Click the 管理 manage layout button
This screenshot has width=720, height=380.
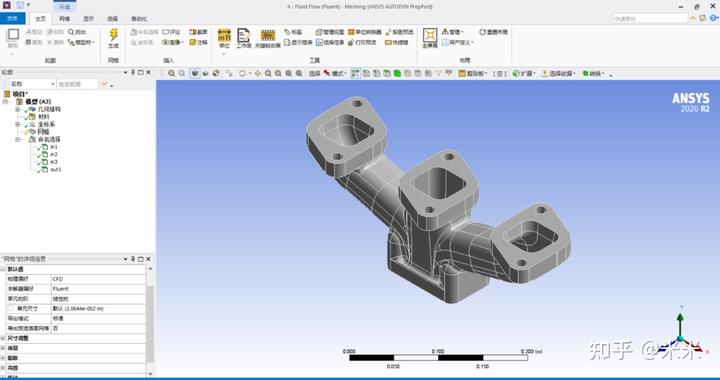(453, 32)
